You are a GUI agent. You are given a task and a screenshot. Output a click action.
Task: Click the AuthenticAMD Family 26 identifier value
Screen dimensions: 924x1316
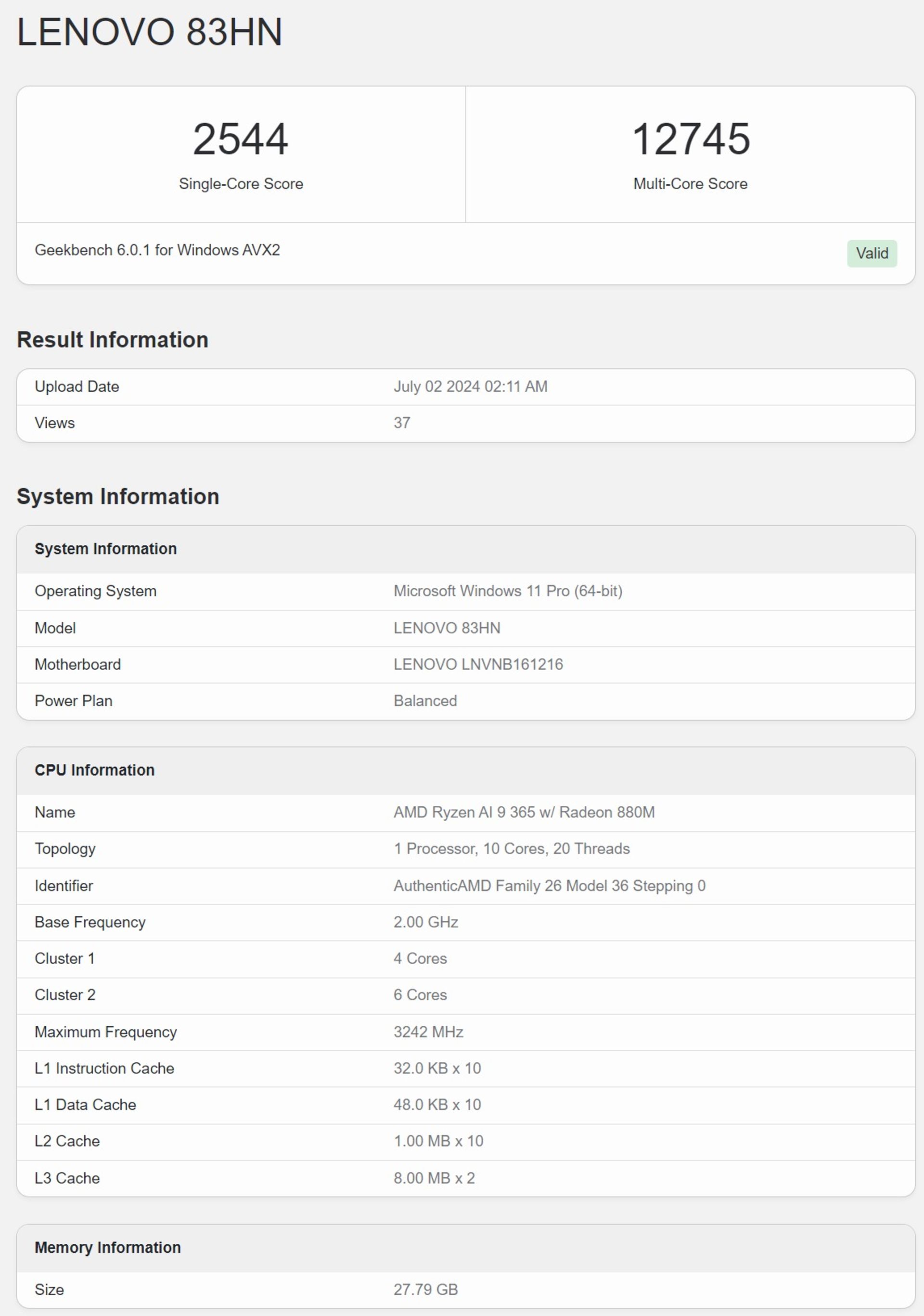point(549,886)
